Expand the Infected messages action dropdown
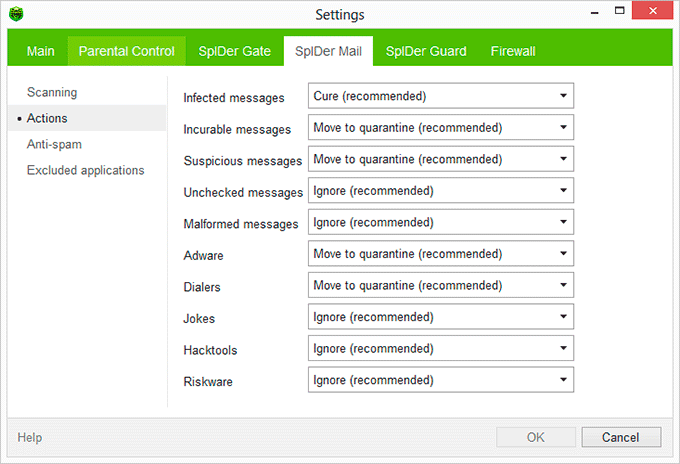This screenshot has width=680, height=464. pyautogui.click(x=441, y=96)
